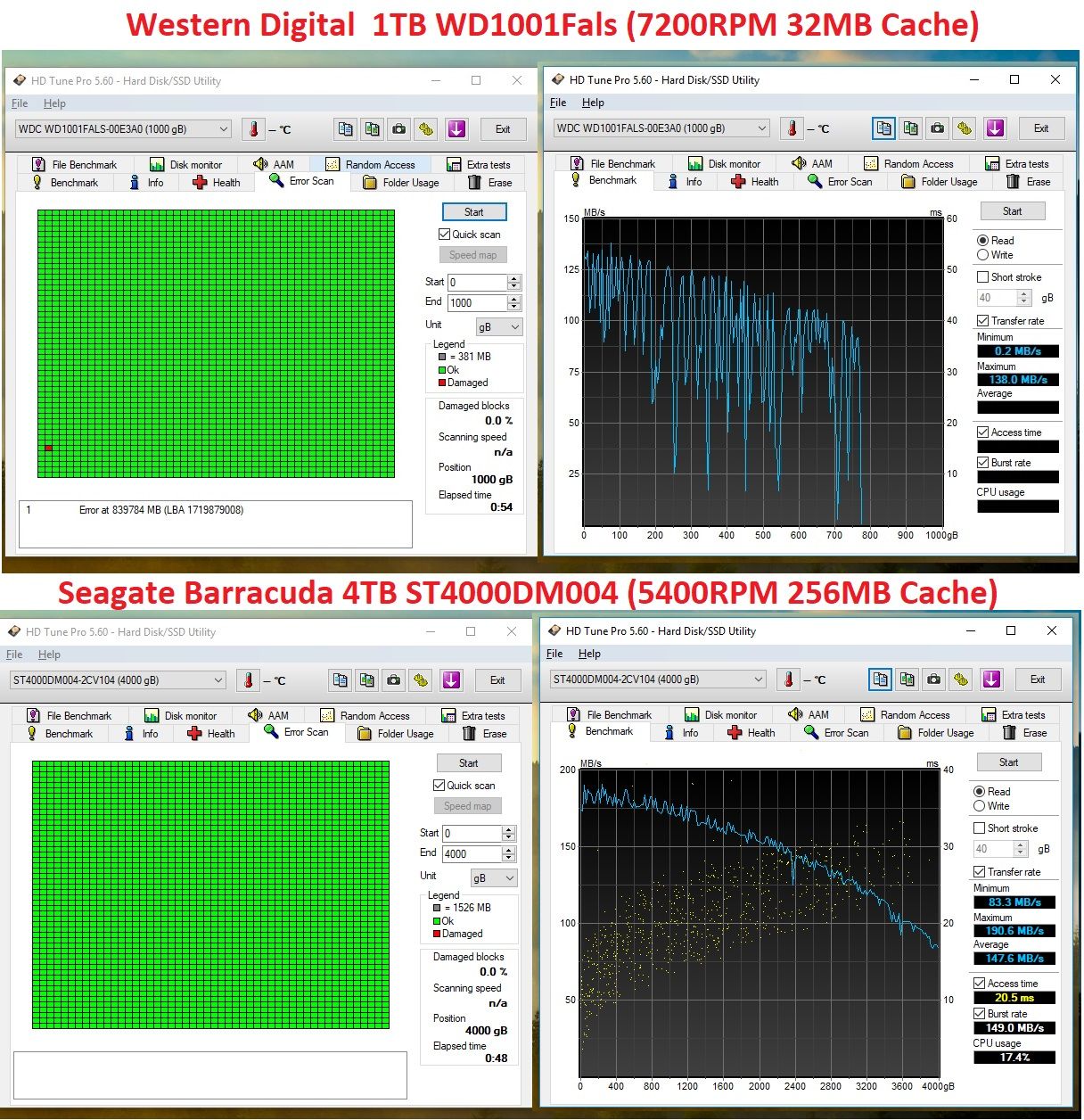Switch to Random Access tab in top-right WD window
Screen dimensions: 1084x1120
(908, 164)
